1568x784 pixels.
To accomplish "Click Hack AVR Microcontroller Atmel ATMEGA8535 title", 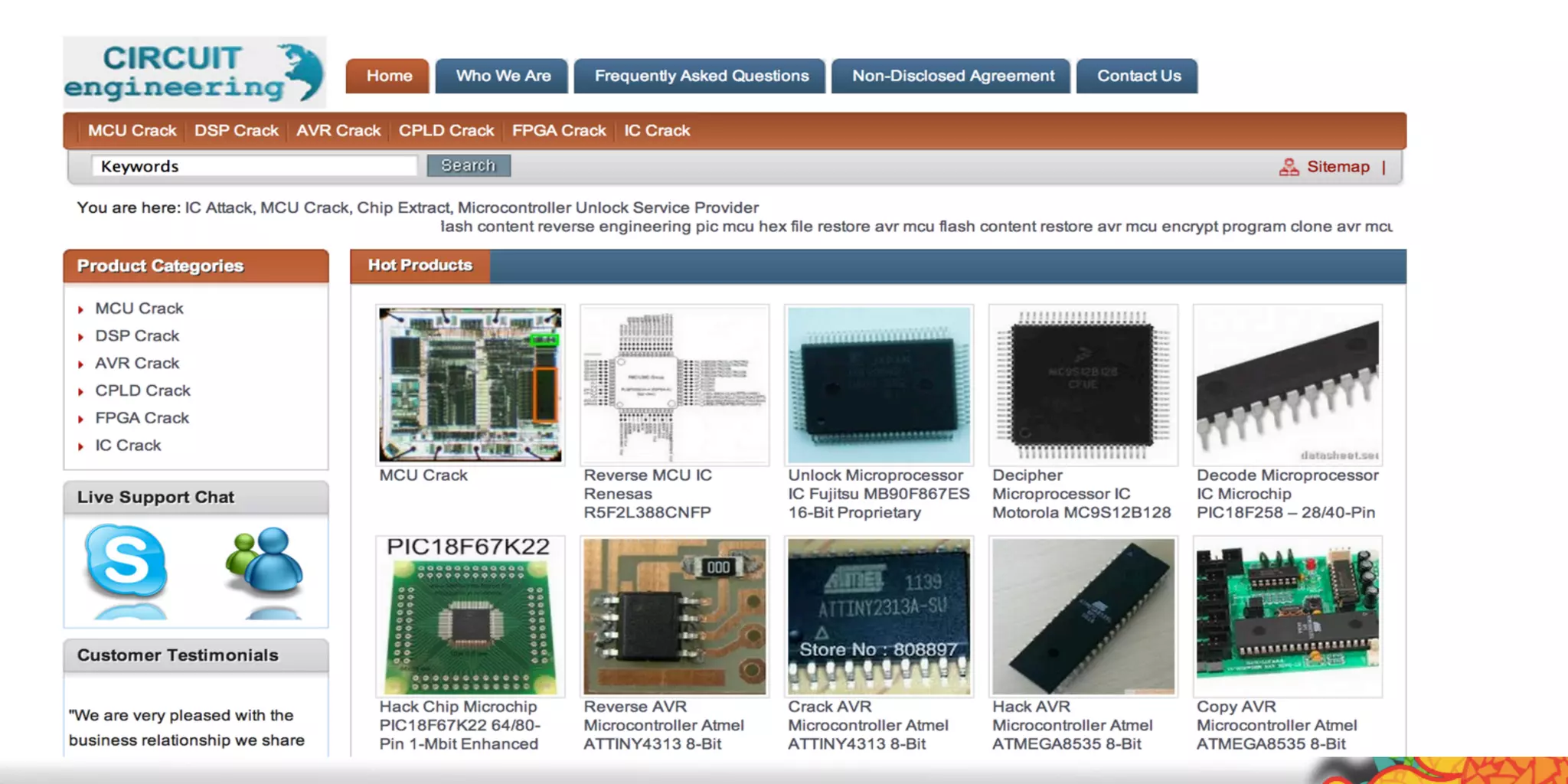I will click(x=1073, y=725).
